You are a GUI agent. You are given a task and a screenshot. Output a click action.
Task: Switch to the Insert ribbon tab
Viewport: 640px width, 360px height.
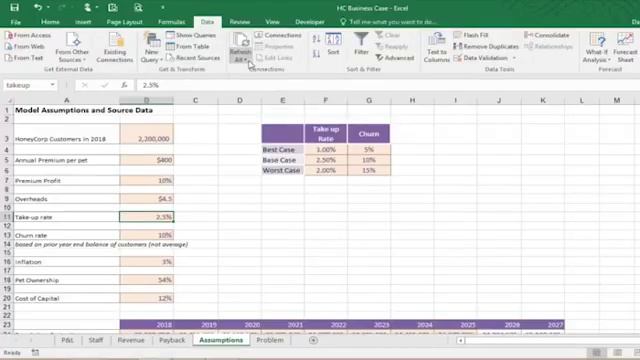(x=83, y=22)
